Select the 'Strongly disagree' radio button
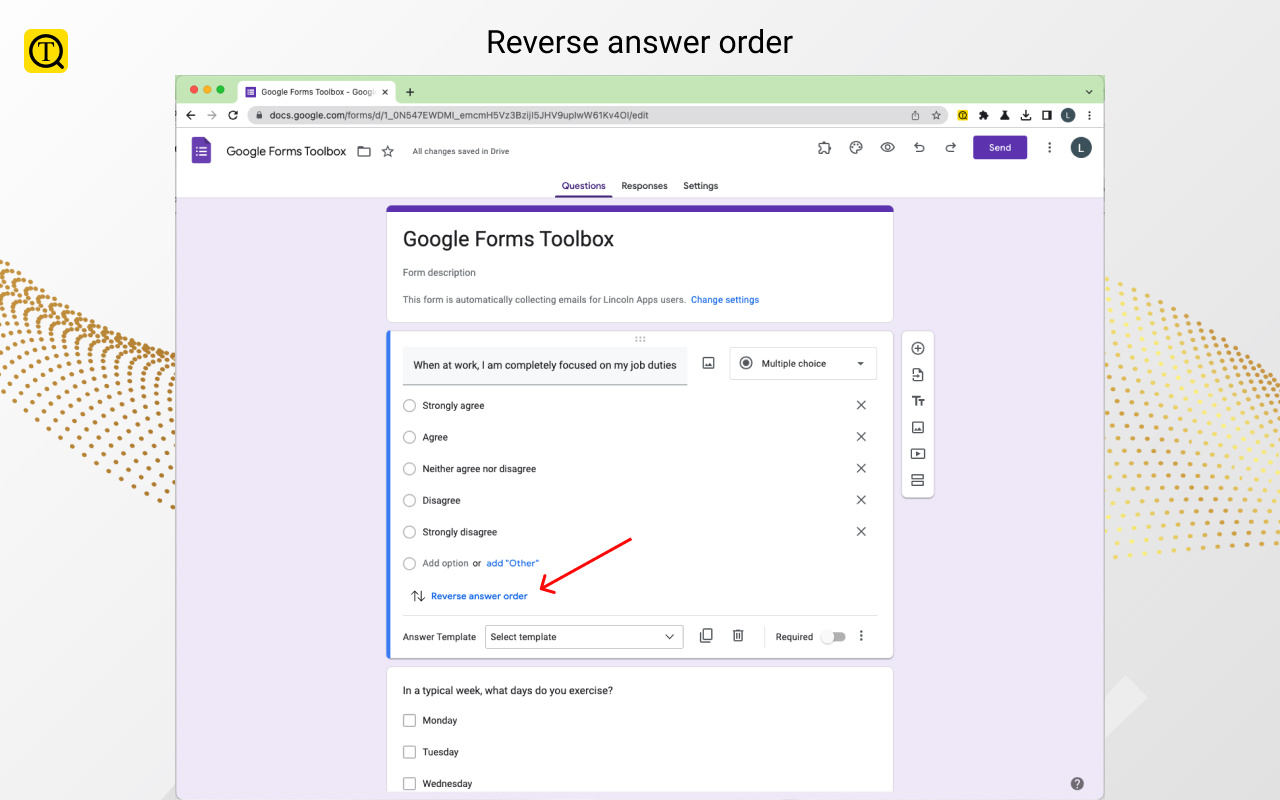The image size is (1280, 800). [x=409, y=532]
